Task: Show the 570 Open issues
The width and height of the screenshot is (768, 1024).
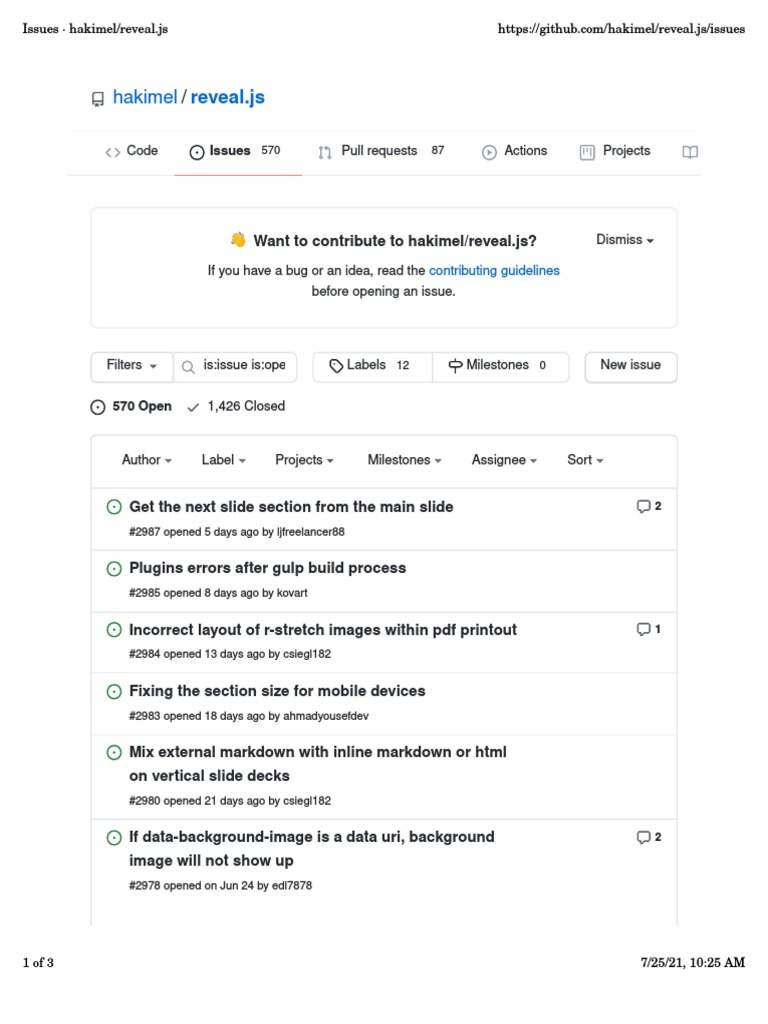Action: (x=131, y=407)
